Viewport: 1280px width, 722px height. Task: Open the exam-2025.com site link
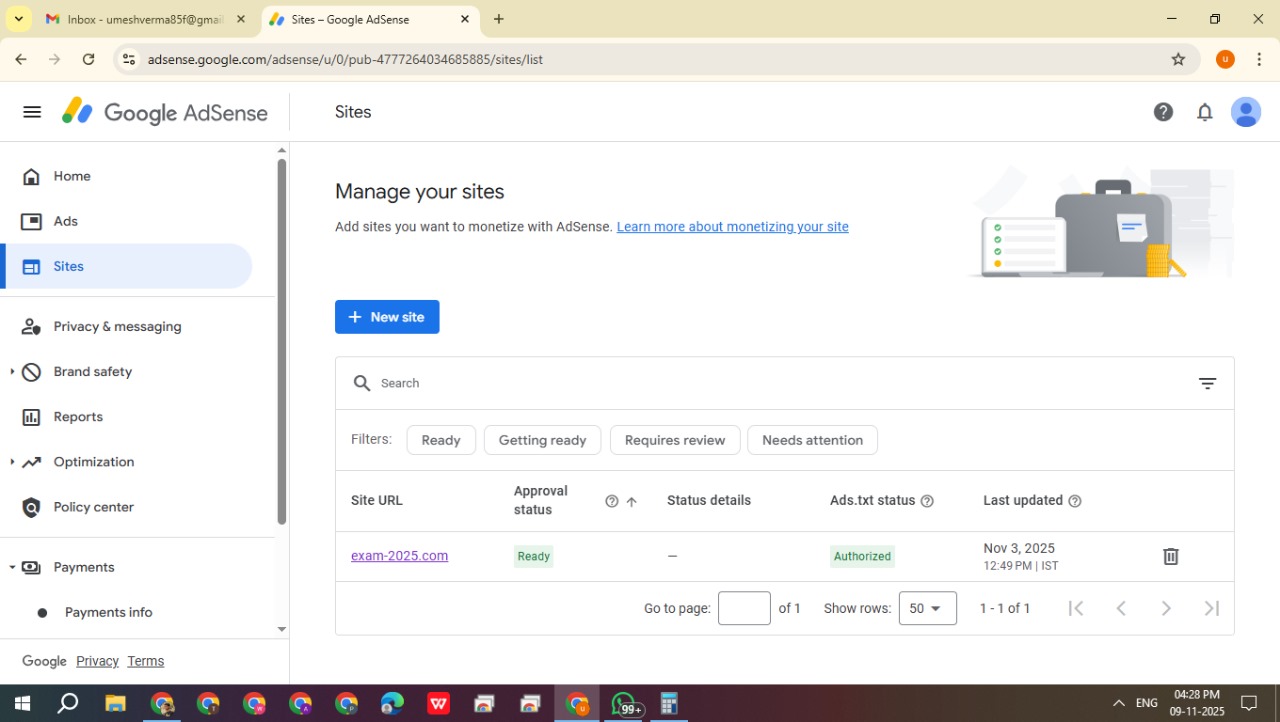click(399, 556)
